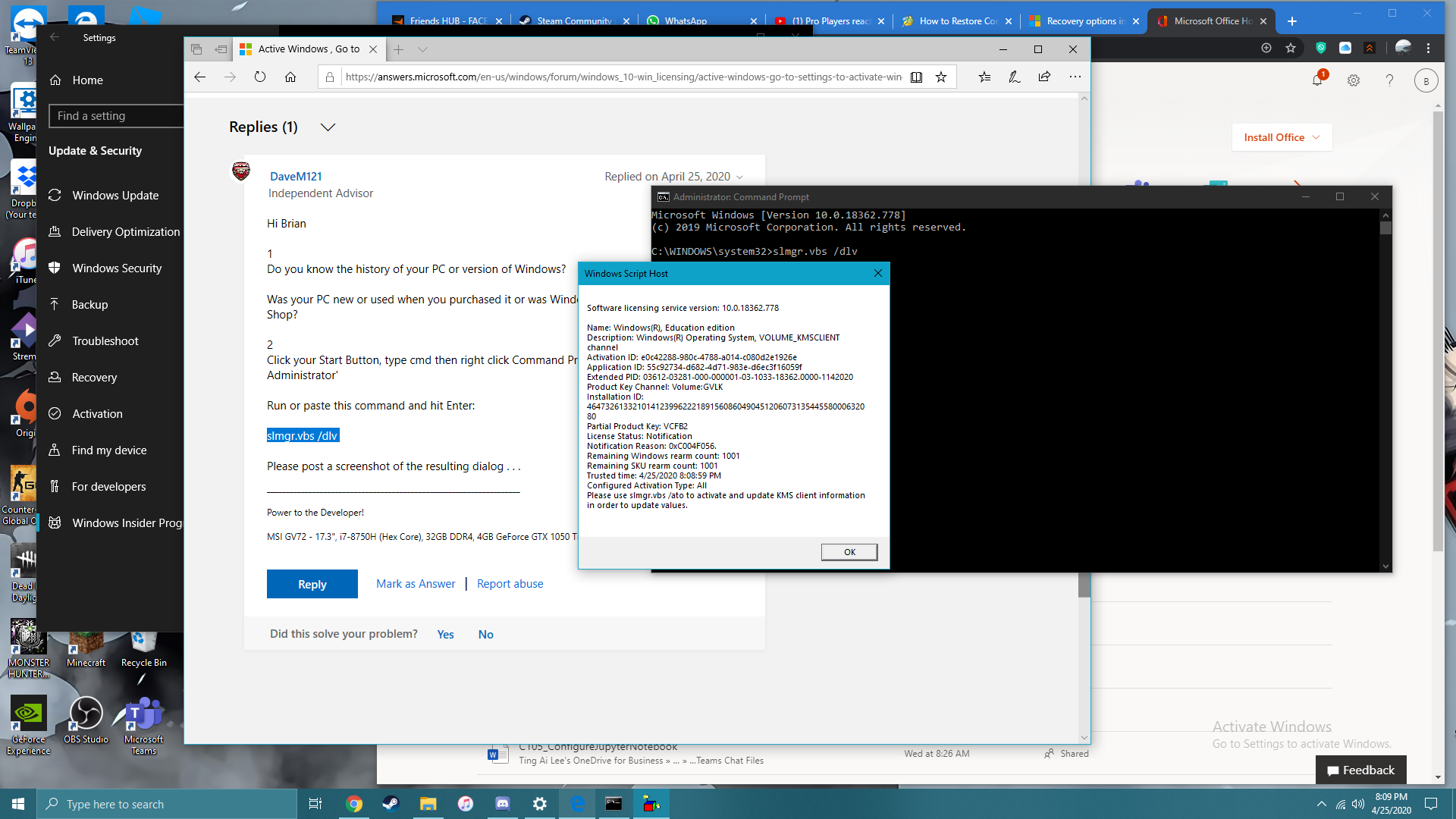The height and width of the screenshot is (819, 1456).
Task: Open Activation settings page
Action: click(97, 413)
